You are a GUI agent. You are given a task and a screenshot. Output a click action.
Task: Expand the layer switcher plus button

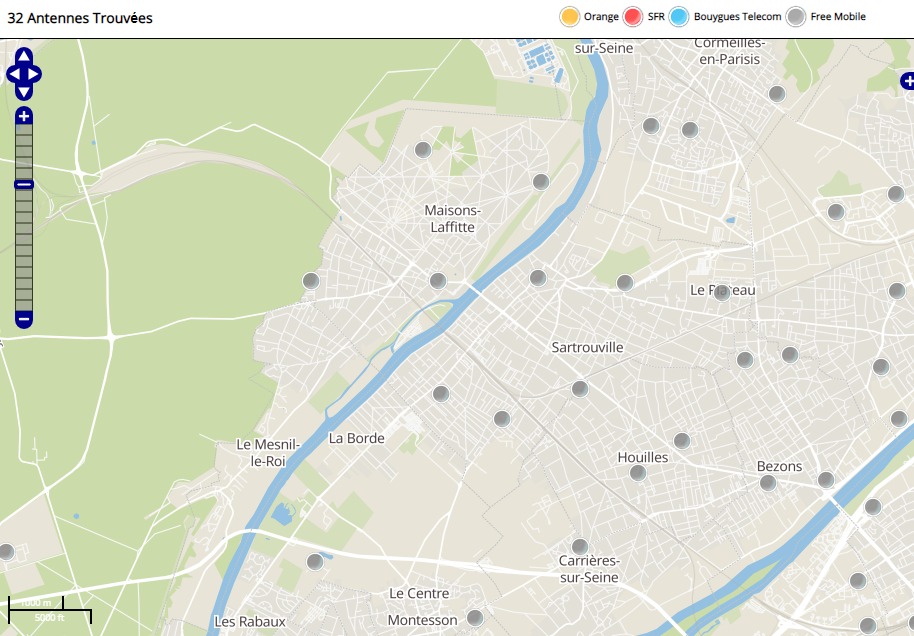907,81
